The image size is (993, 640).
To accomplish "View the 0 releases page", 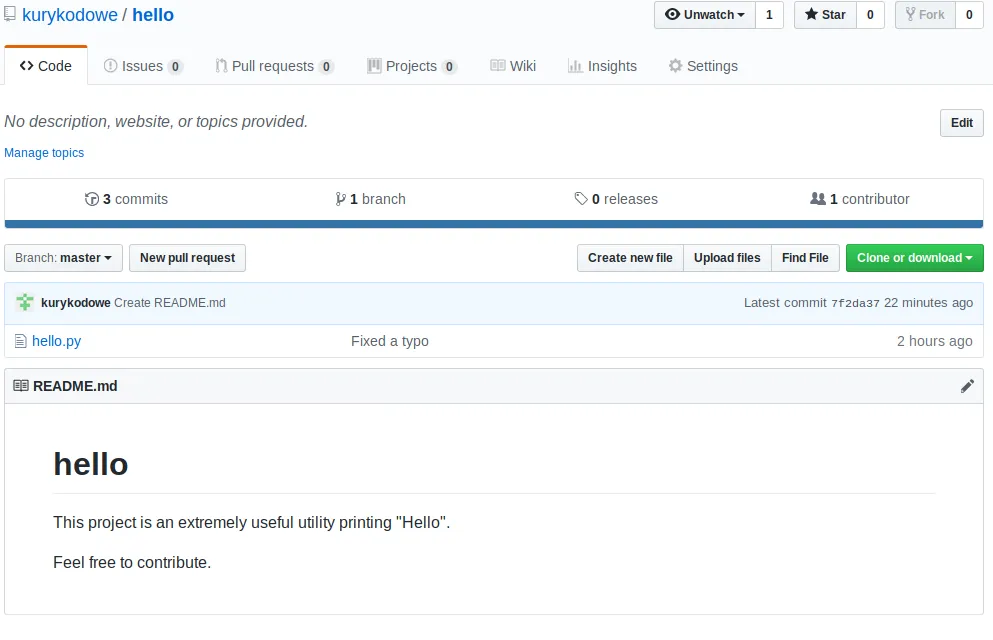I will pos(616,199).
